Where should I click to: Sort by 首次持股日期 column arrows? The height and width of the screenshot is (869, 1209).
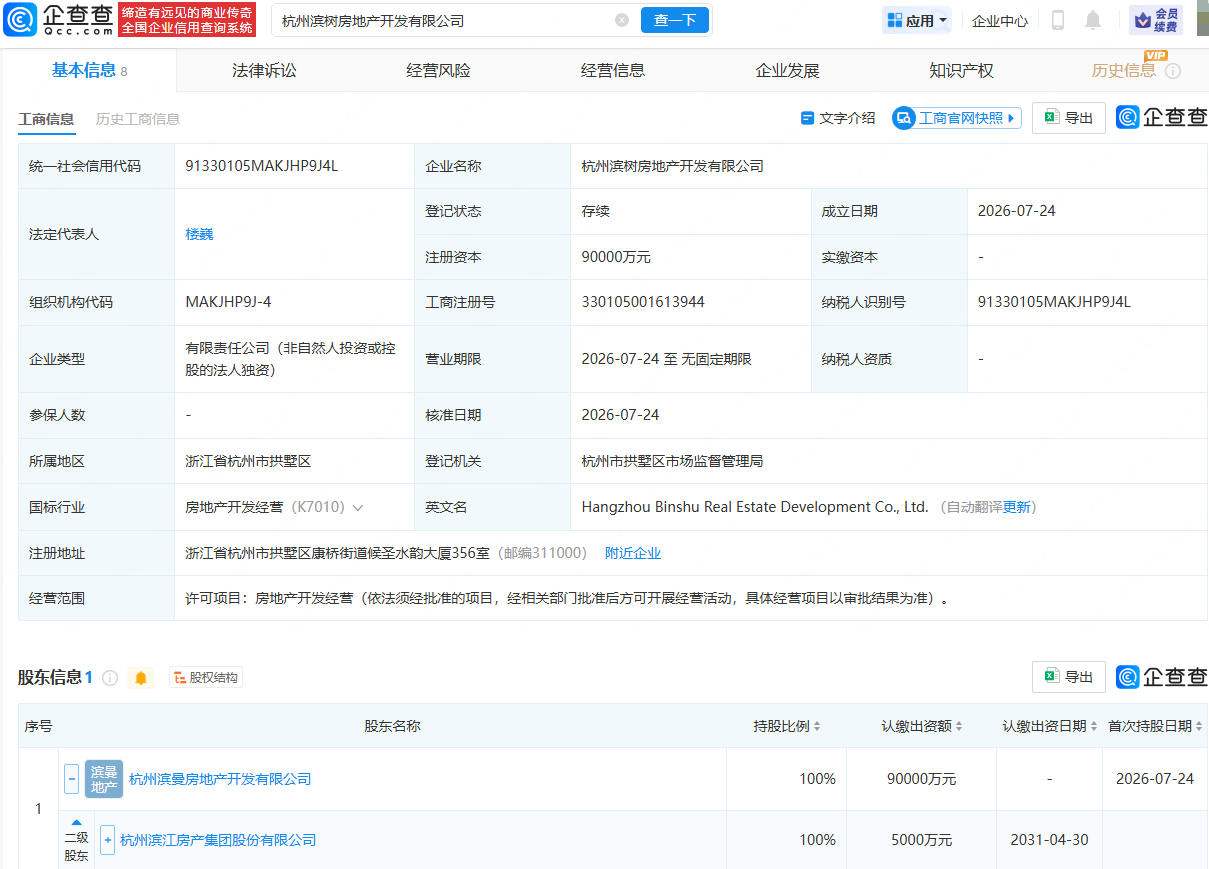(x=1199, y=726)
